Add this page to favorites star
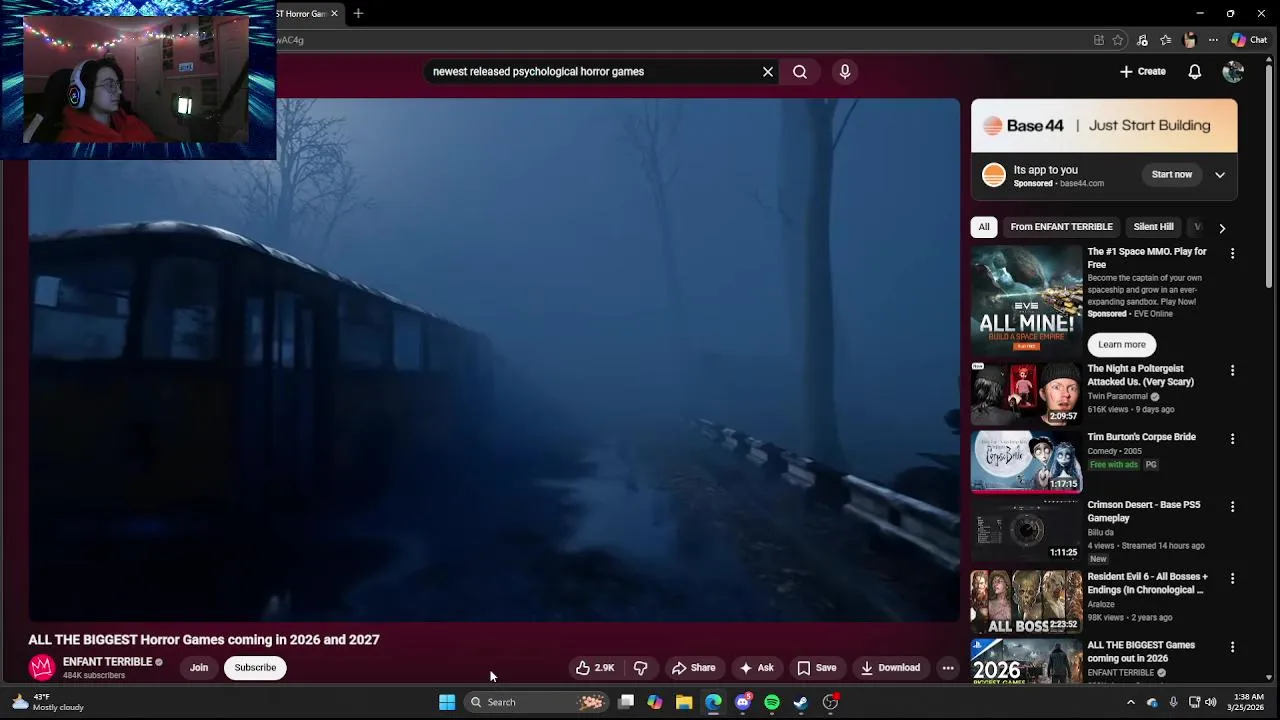The image size is (1280, 720). pos(1118,40)
